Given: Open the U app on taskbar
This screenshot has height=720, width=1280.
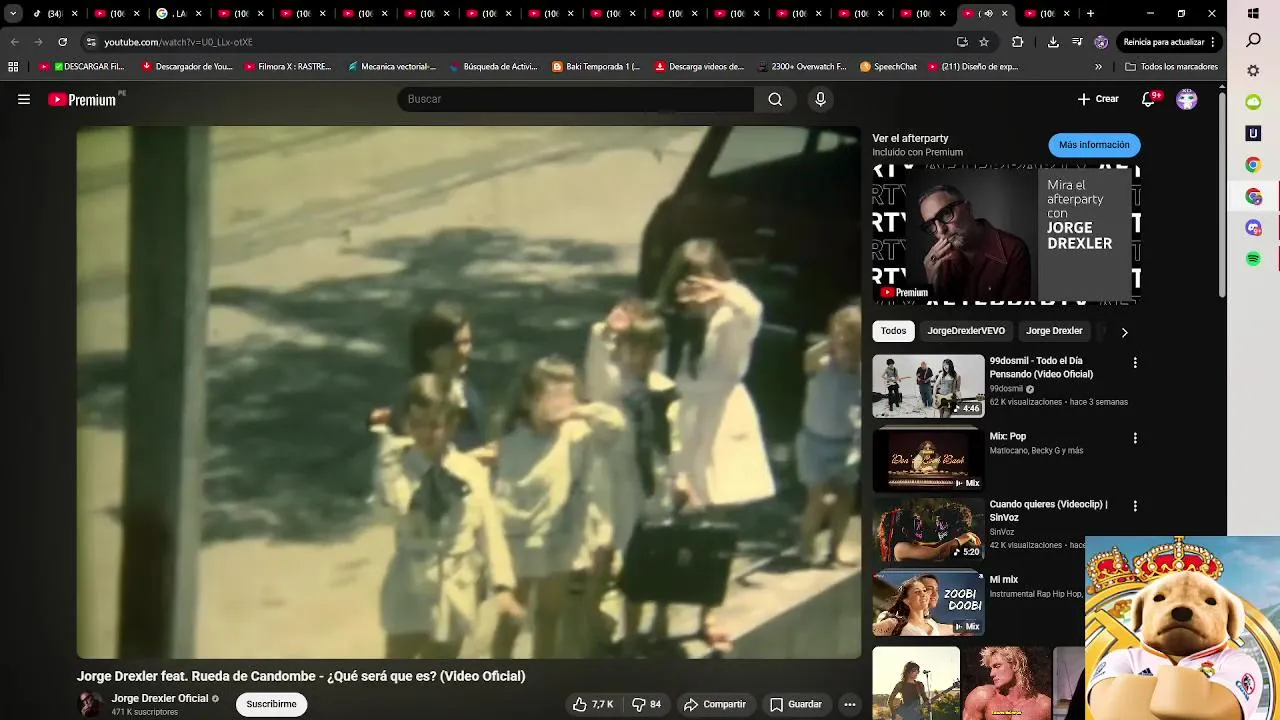Looking at the screenshot, I should (x=1253, y=133).
